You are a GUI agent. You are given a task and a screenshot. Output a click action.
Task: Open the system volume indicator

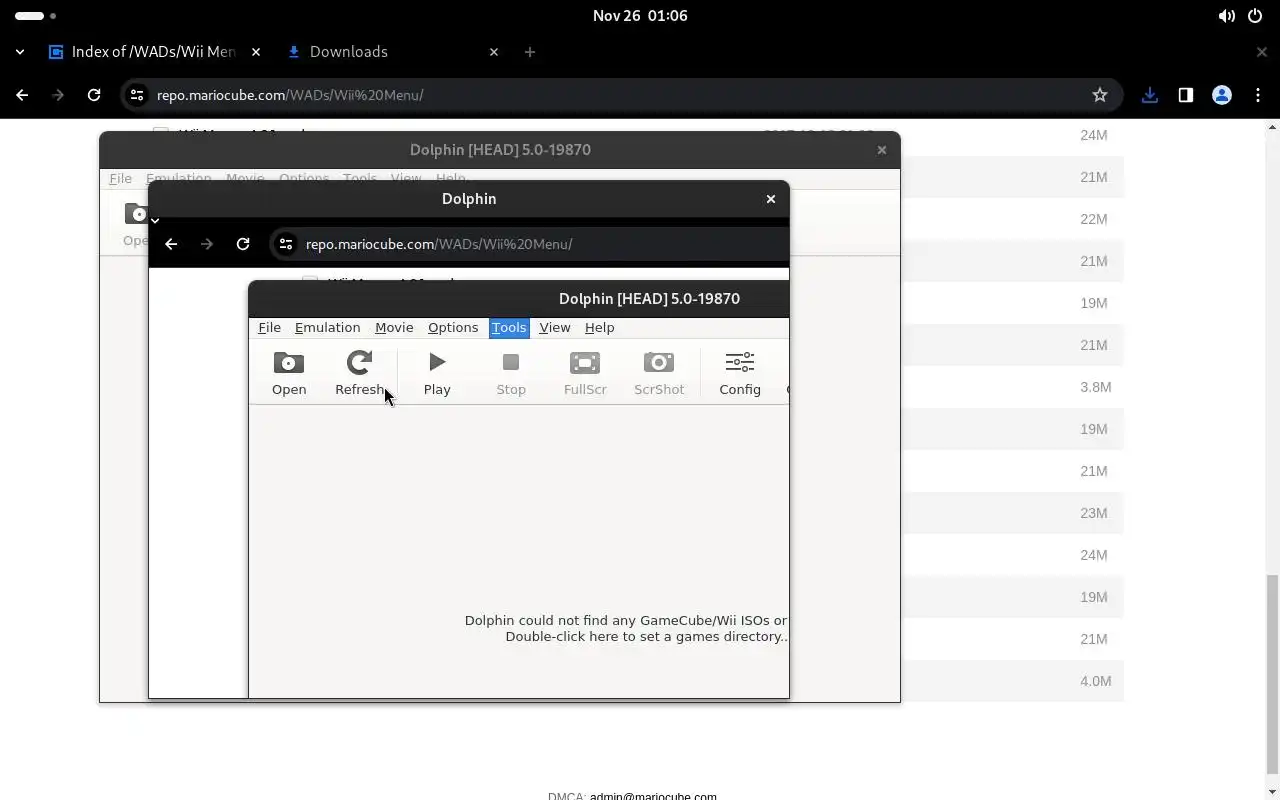pos(1226,16)
